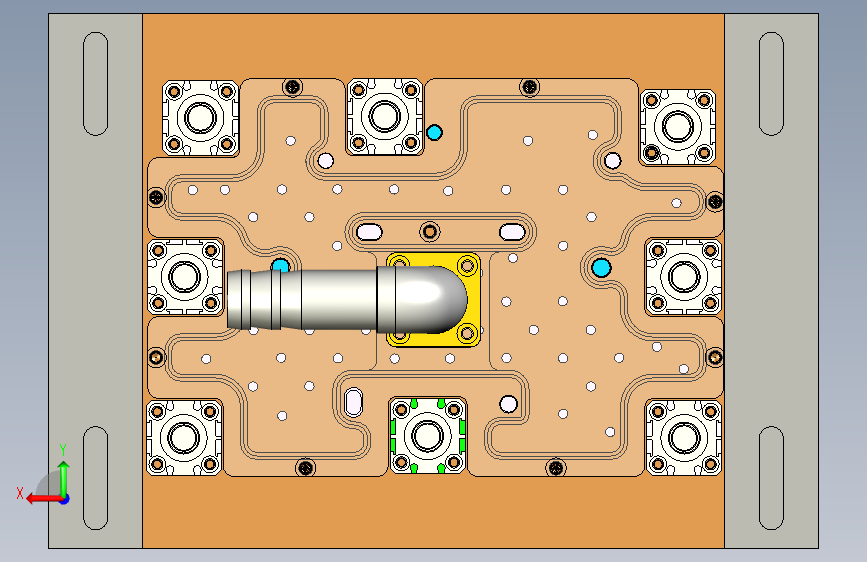Select the center screw between the two oval slots

(x=430, y=231)
